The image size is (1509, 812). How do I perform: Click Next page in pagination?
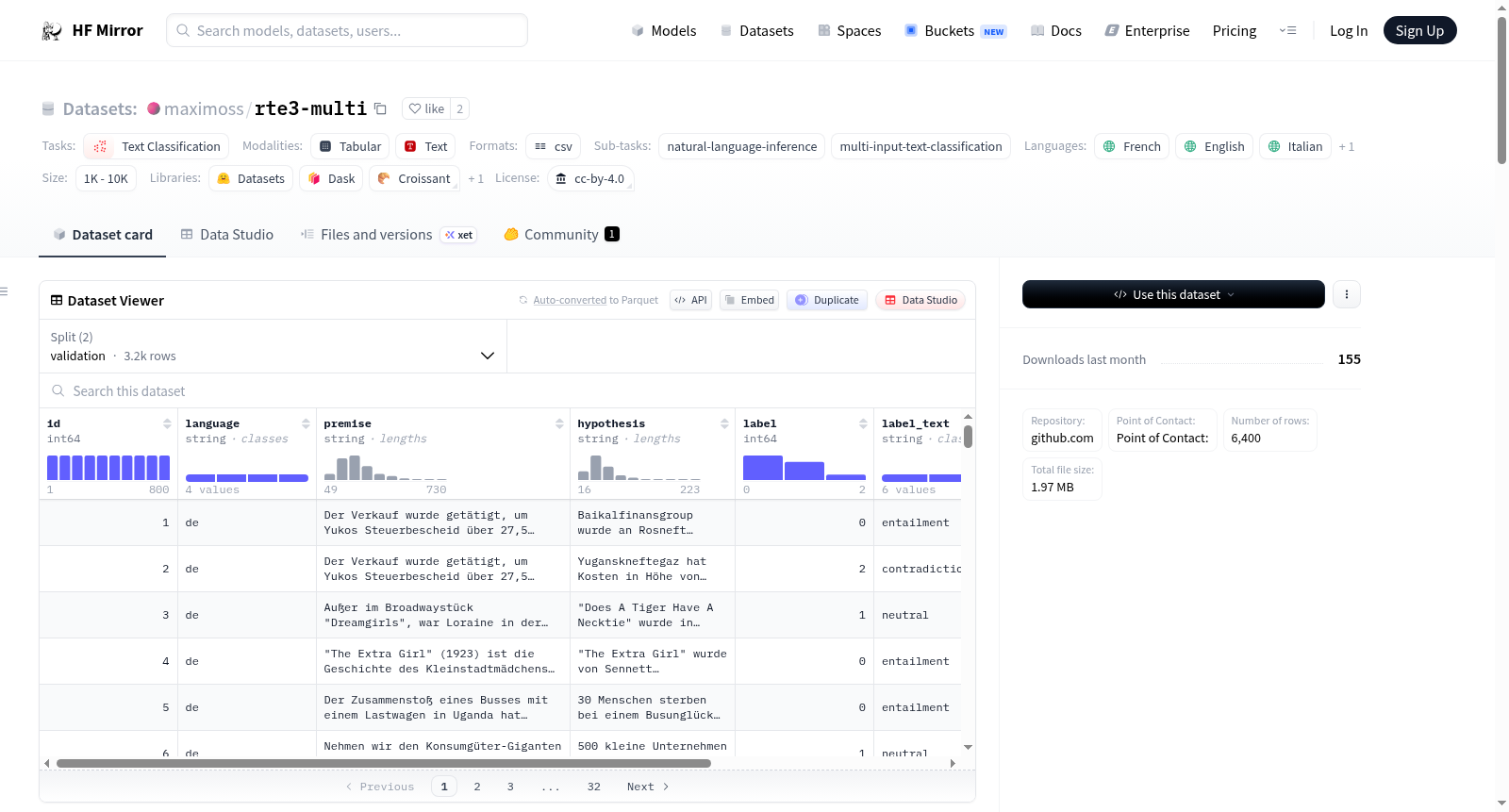648,787
